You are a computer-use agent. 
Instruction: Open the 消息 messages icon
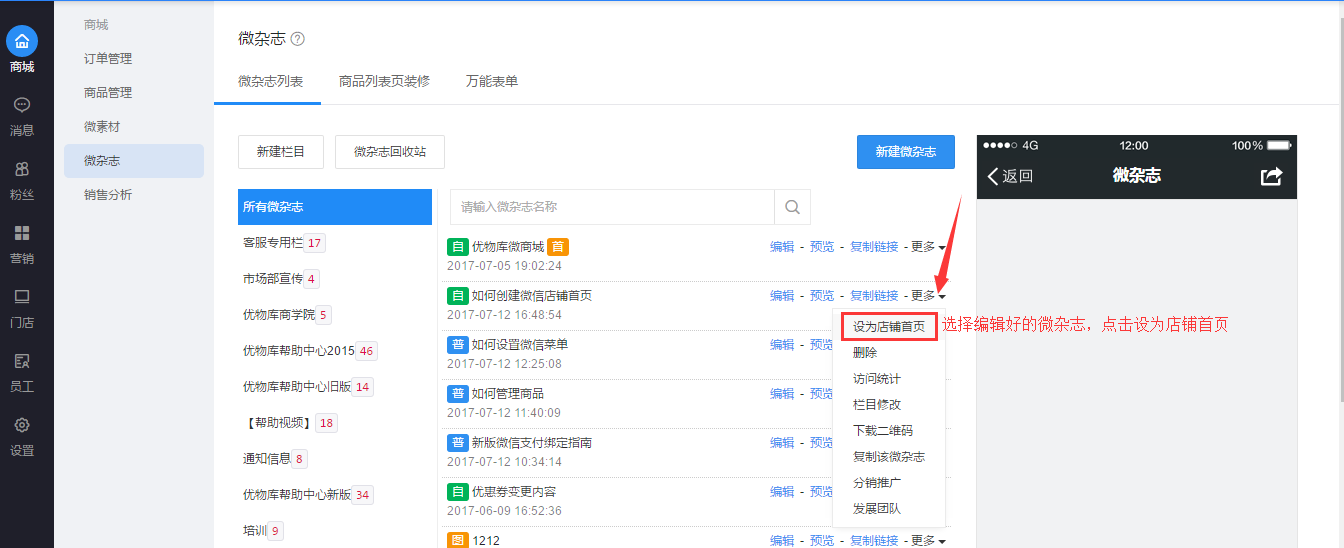pyautogui.click(x=22, y=105)
